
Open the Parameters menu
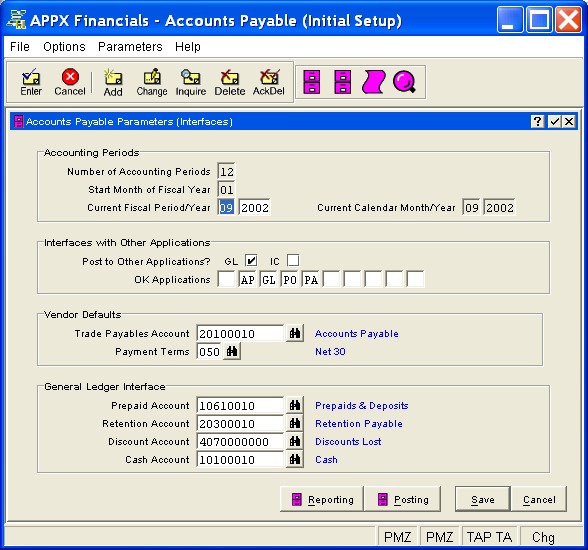point(130,47)
